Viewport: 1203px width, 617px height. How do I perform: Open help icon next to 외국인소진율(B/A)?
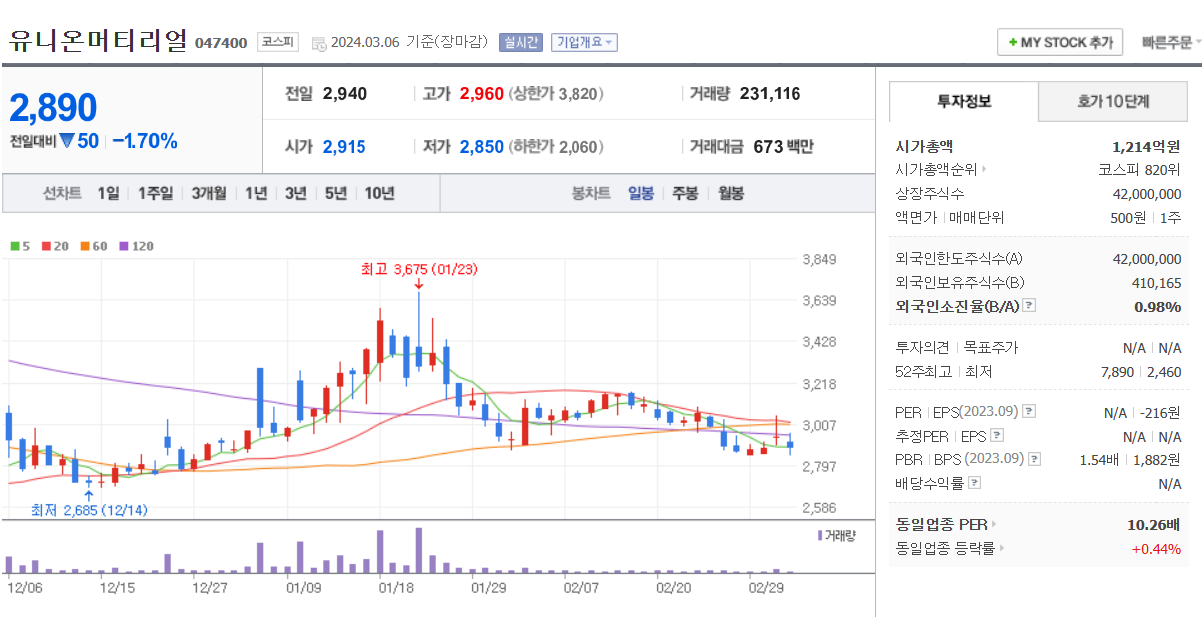[1029, 306]
